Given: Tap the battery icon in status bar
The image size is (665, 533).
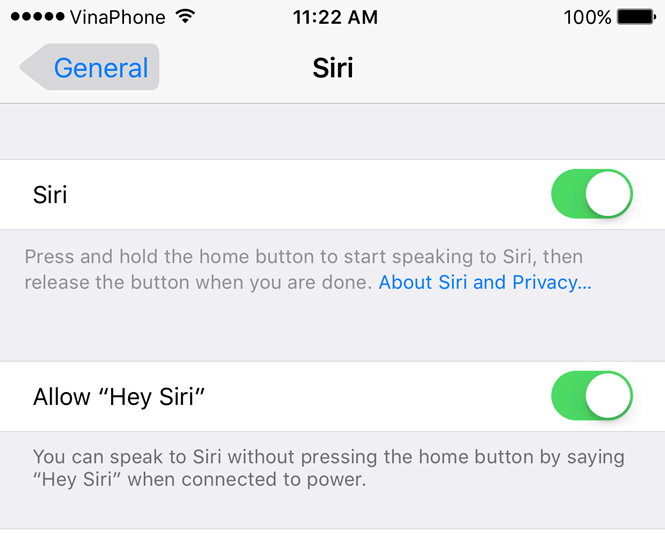Looking at the screenshot, I should pos(637,17).
